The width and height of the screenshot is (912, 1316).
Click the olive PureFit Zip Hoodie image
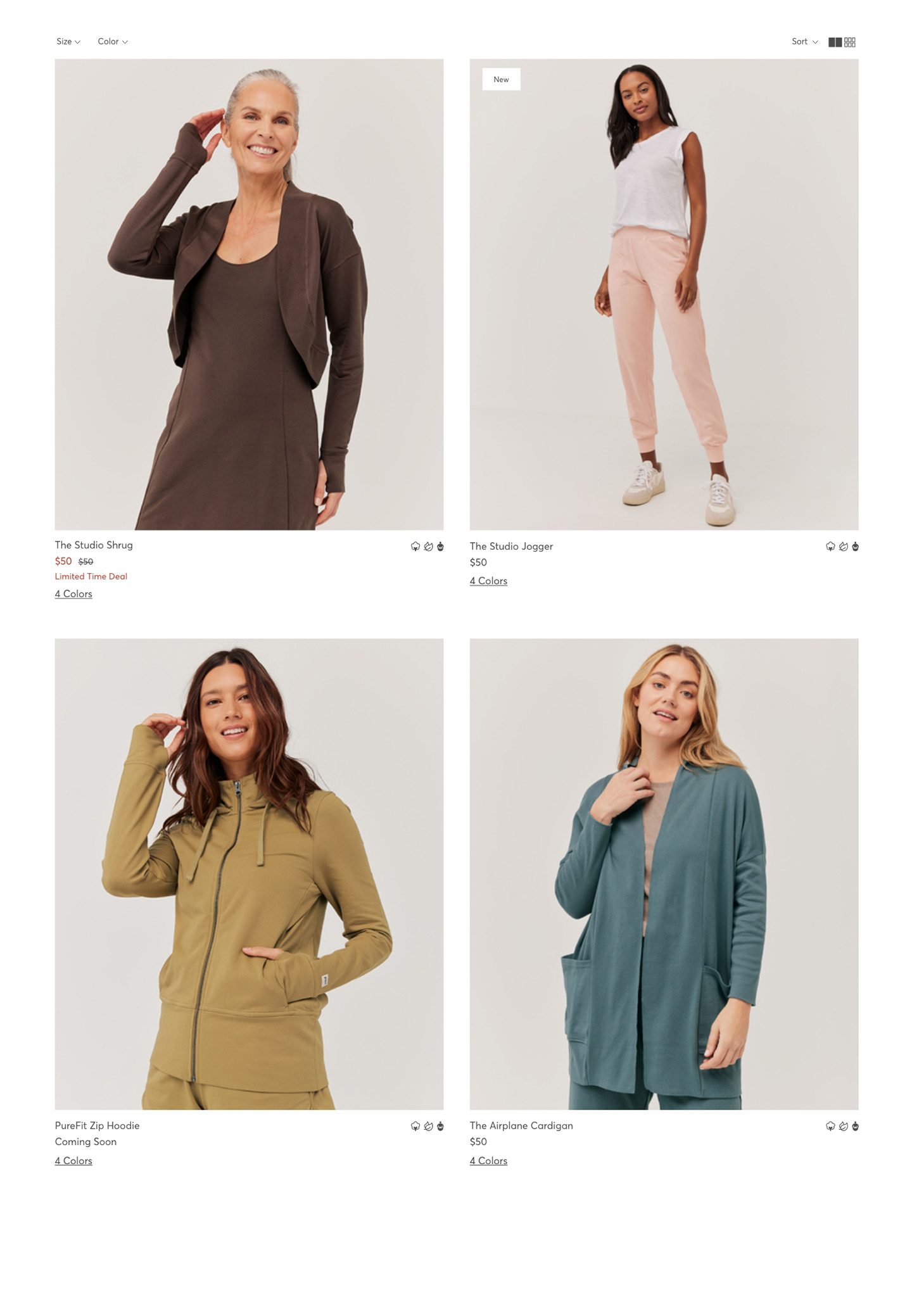tap(249, 874)
